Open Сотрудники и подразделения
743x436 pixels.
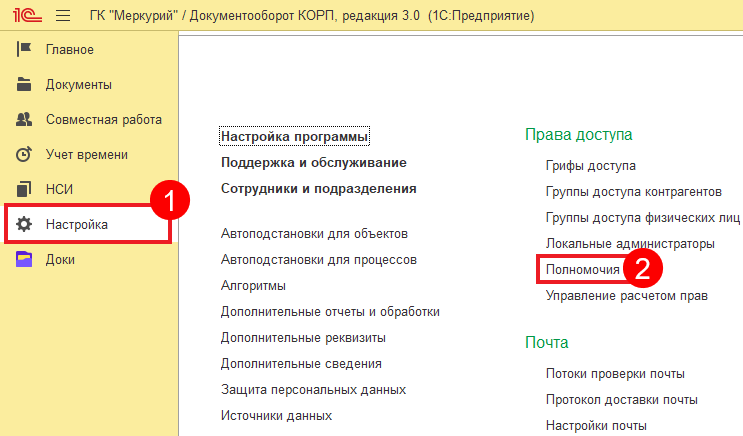click(318, 188)
